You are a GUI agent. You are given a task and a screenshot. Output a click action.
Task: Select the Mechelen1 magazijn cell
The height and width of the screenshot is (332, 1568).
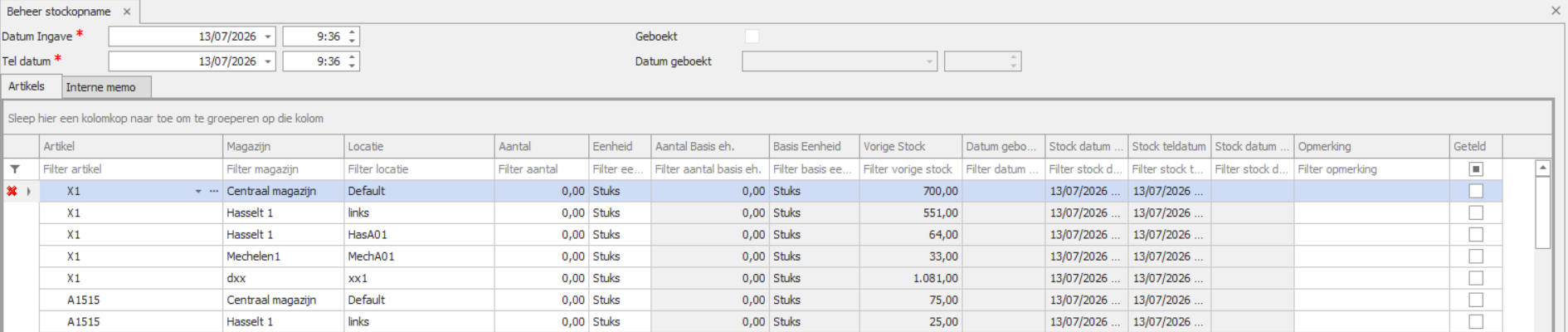(284, 256)
